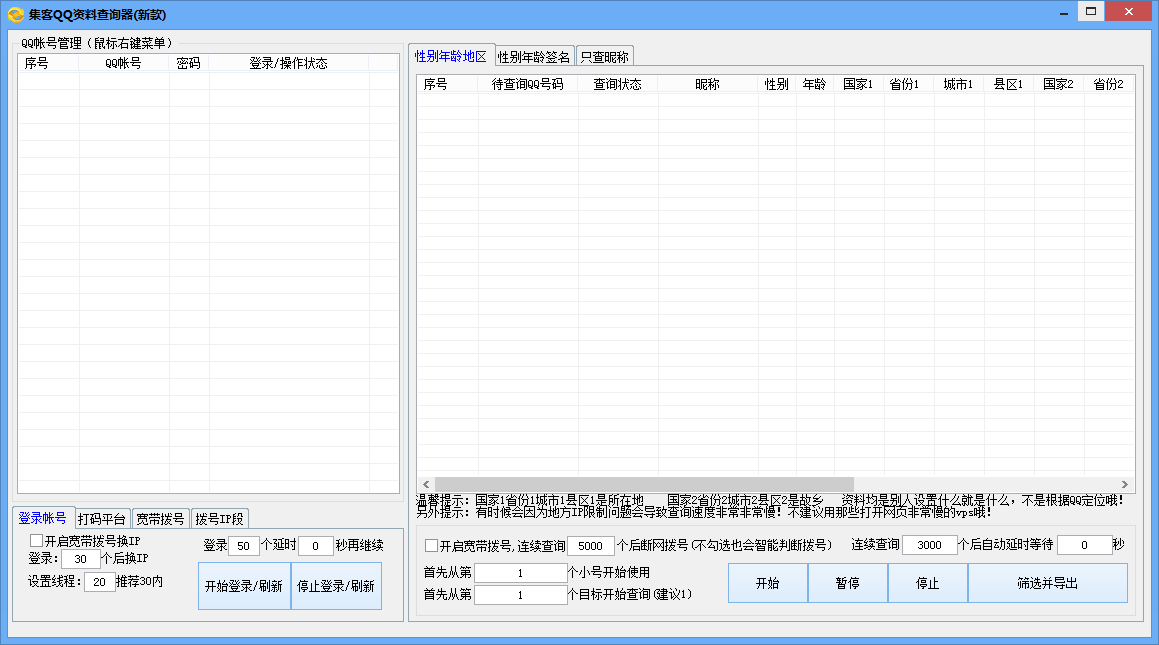Click the 省份1 column header
Image resolution: width=1159 pixels, height=645 pixels.
click(x=908, y=84)
